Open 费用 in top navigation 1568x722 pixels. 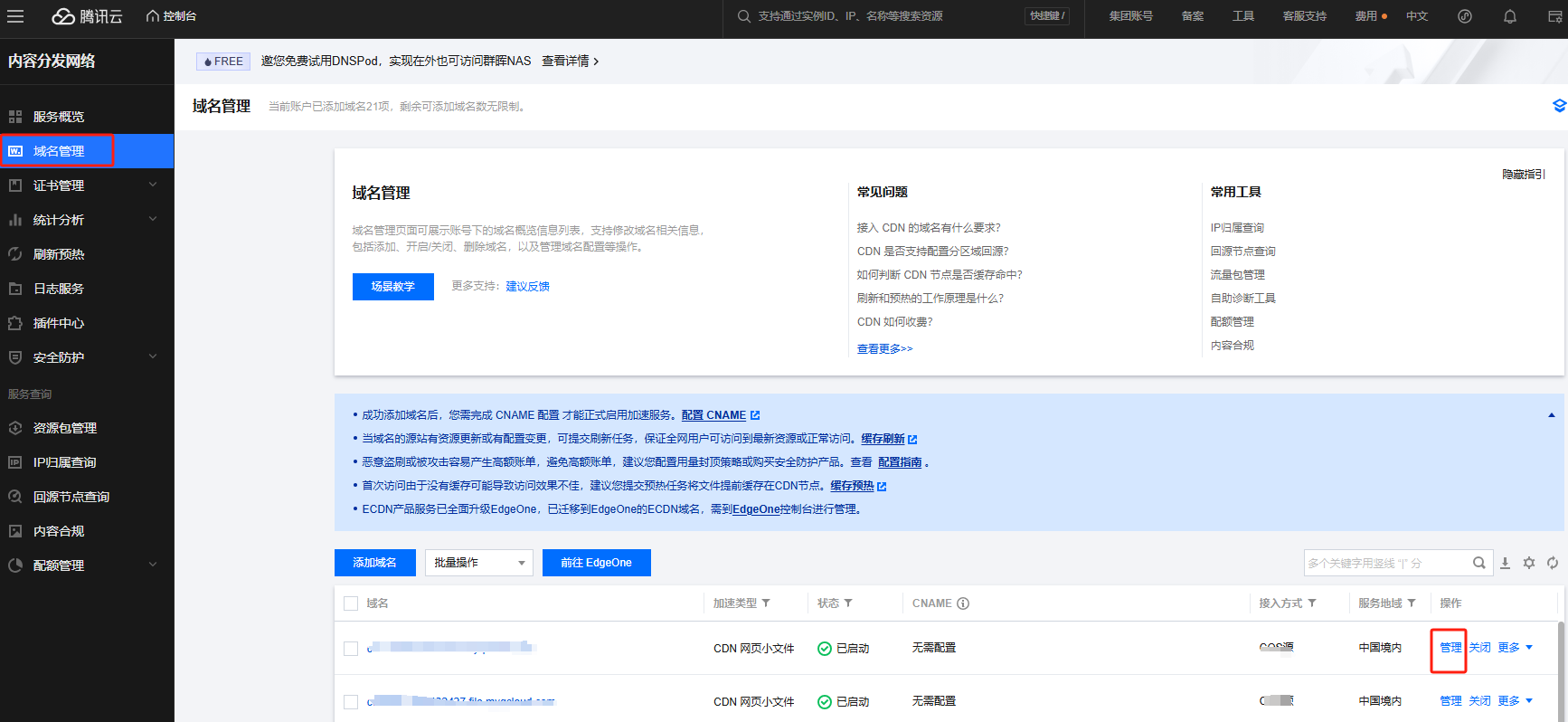pos(1366,16)
